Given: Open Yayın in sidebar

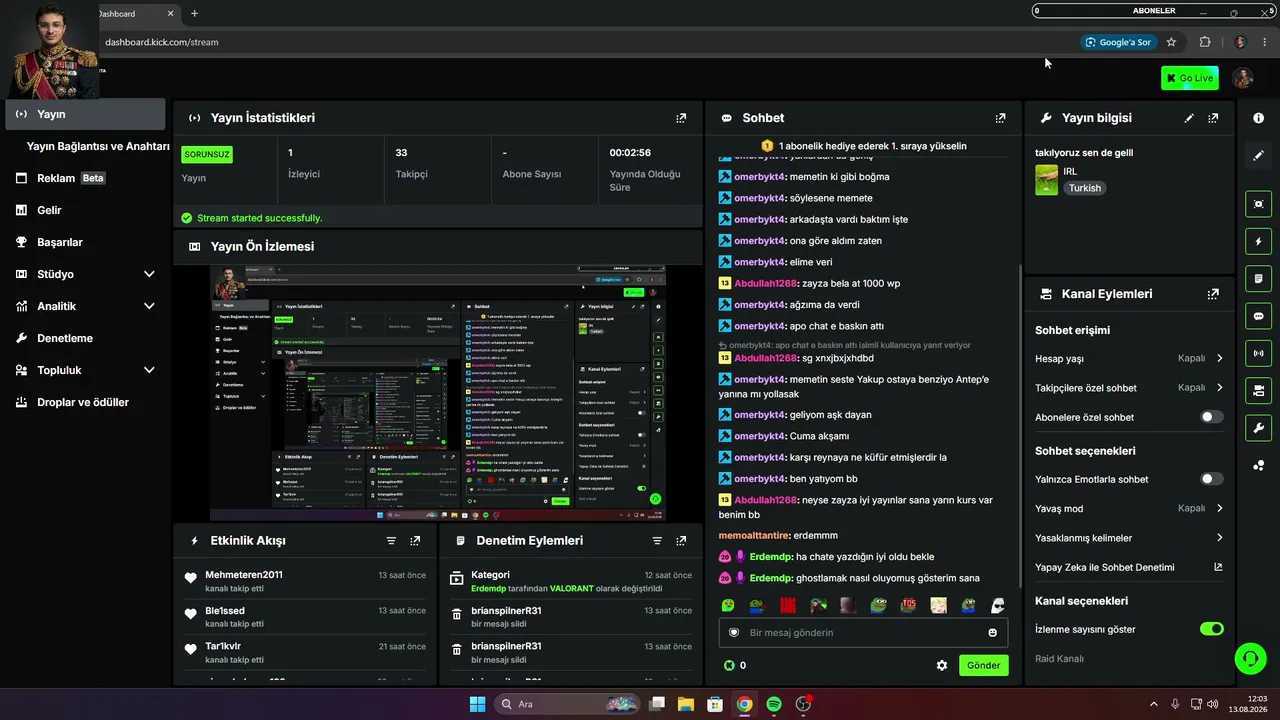Looking at the screenshot, I should (x=85, y=114).
